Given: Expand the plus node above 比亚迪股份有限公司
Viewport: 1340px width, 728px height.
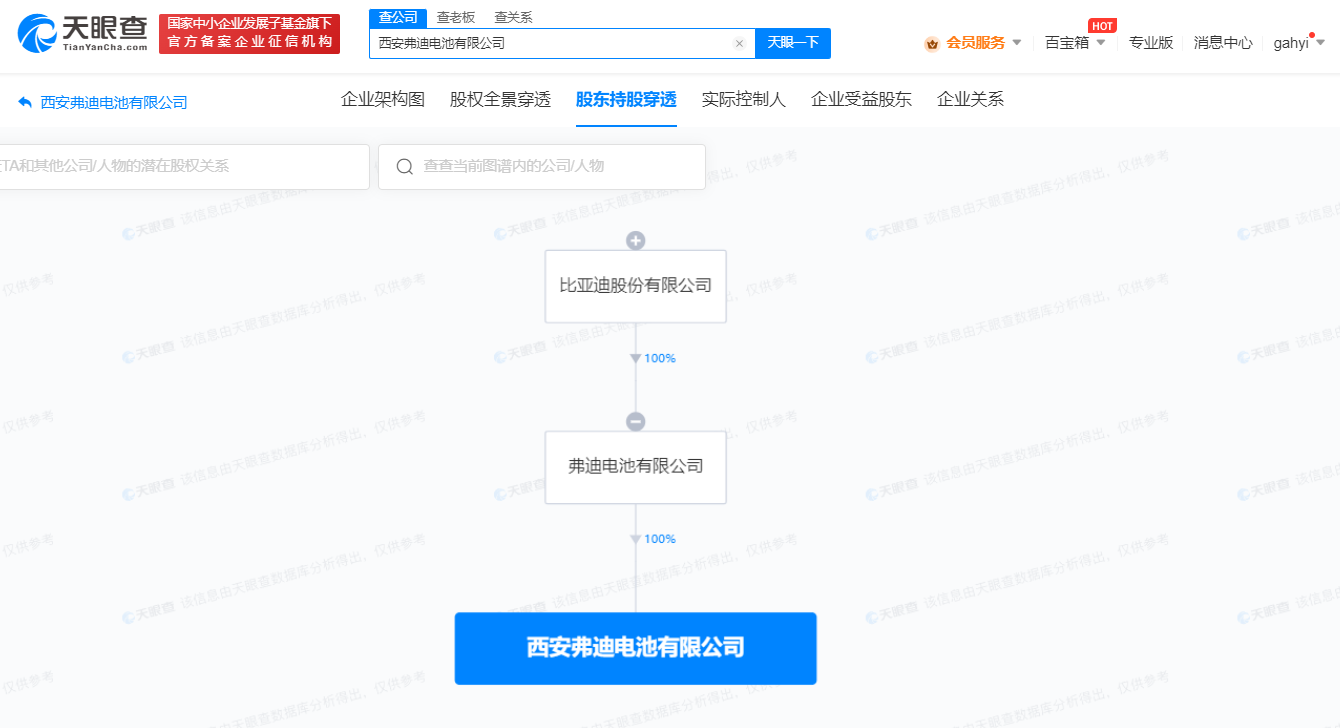Looking at the screenshot, I should [635, 240].
